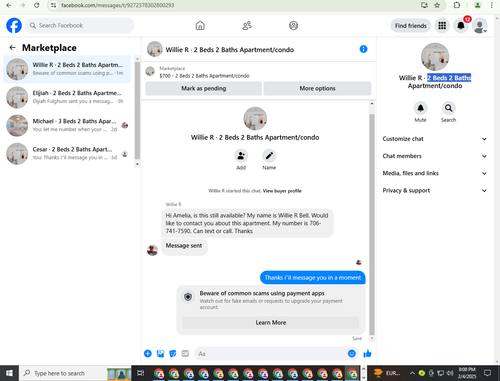Open the Groups icon in top navigation
The image size is (500, 381).
point(293,26)
